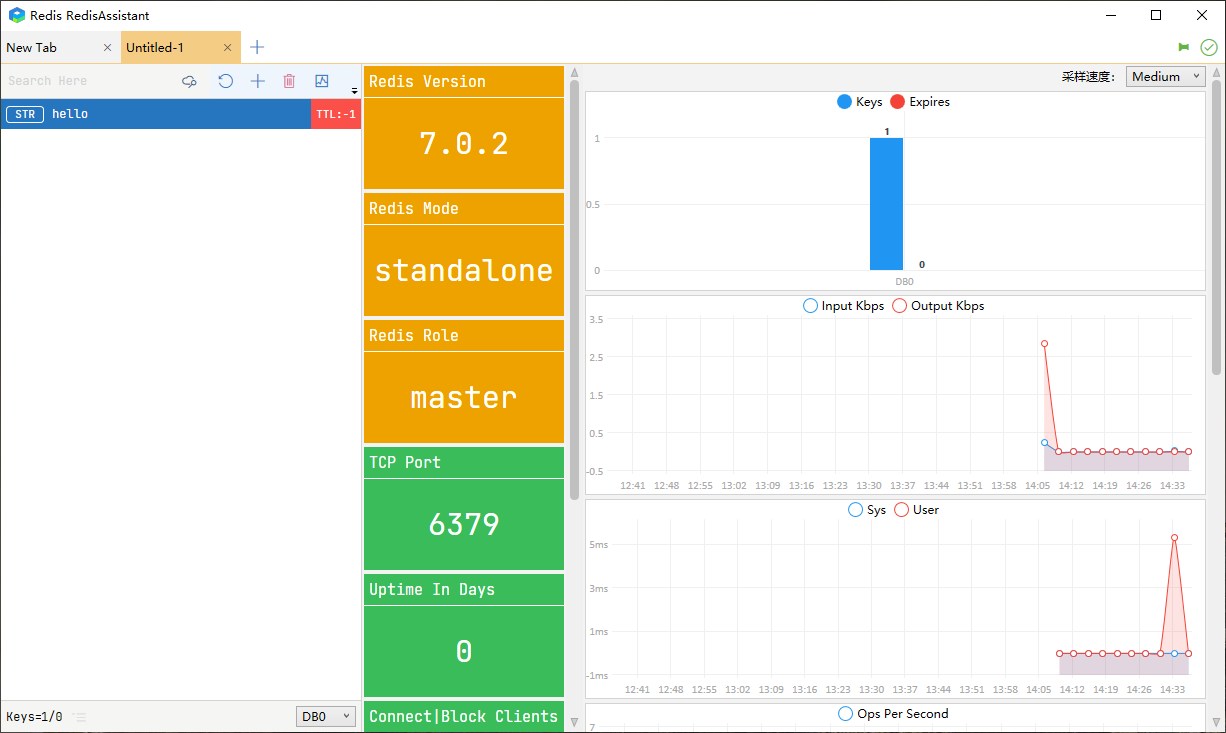Click the User CPU spike data point
The image size is (1226, 733).
(1174, 538)
